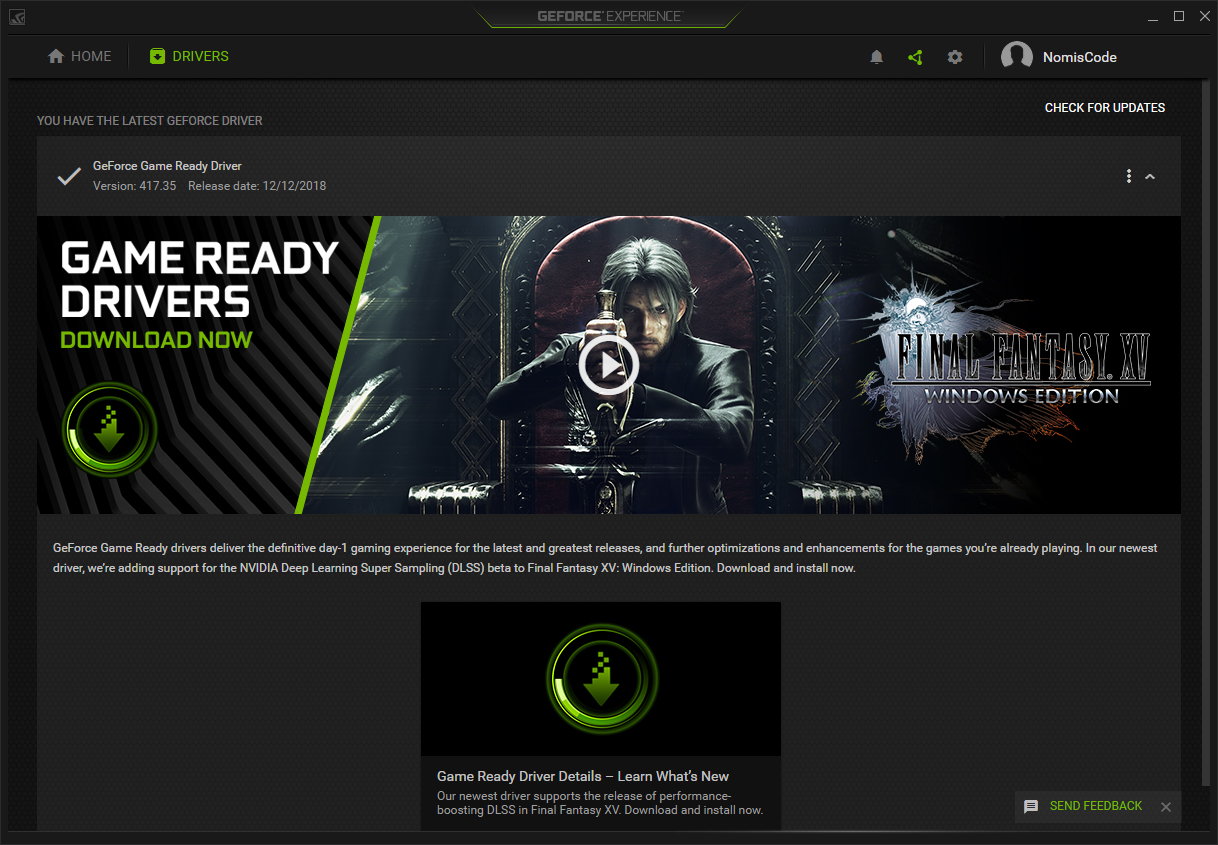The width and height of the screenshot is (1218, 845).
Task: Click the green share icon
Action: coord(915,57)
